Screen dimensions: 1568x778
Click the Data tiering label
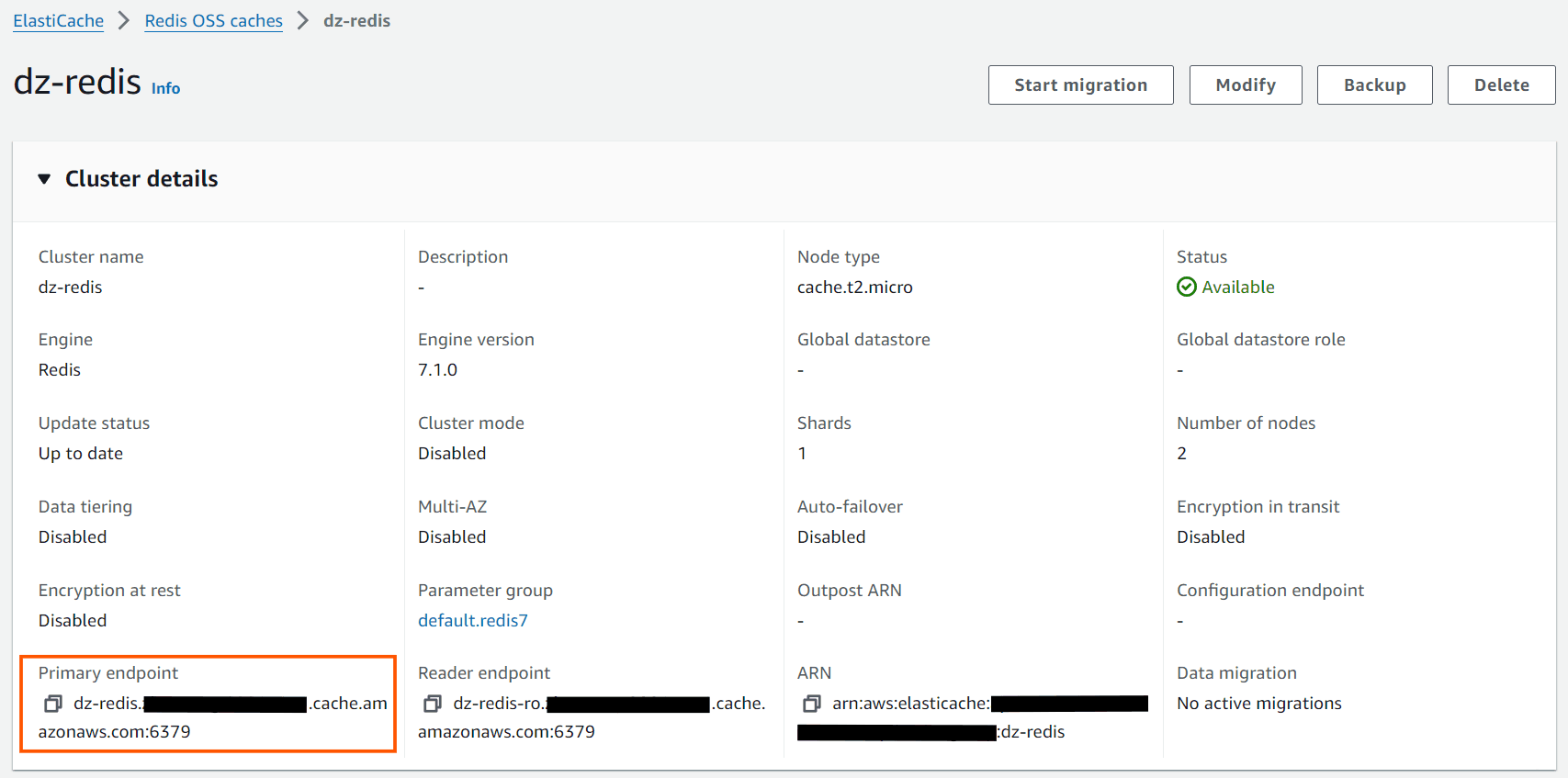pyautogui.click(x=85, y=506)
